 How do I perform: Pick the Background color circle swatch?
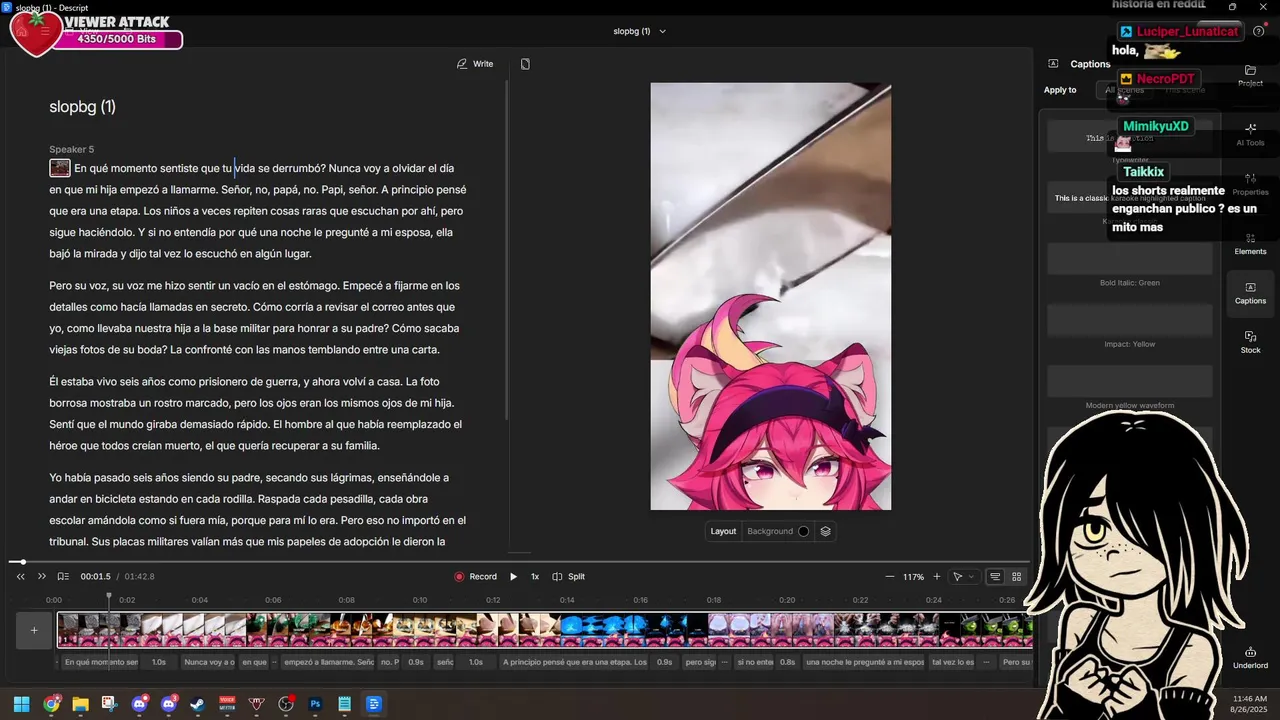click(x=803, y=531)
